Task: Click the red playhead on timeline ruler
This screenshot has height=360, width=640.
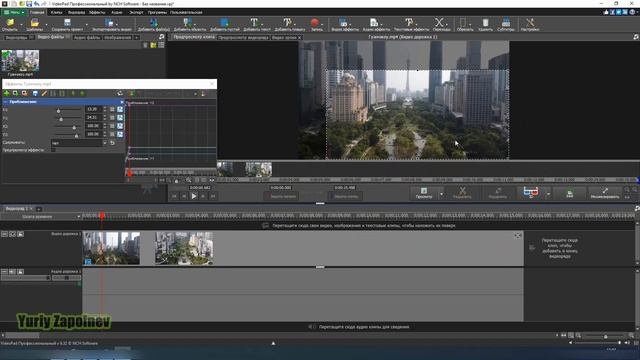Action: click(102, 215)
